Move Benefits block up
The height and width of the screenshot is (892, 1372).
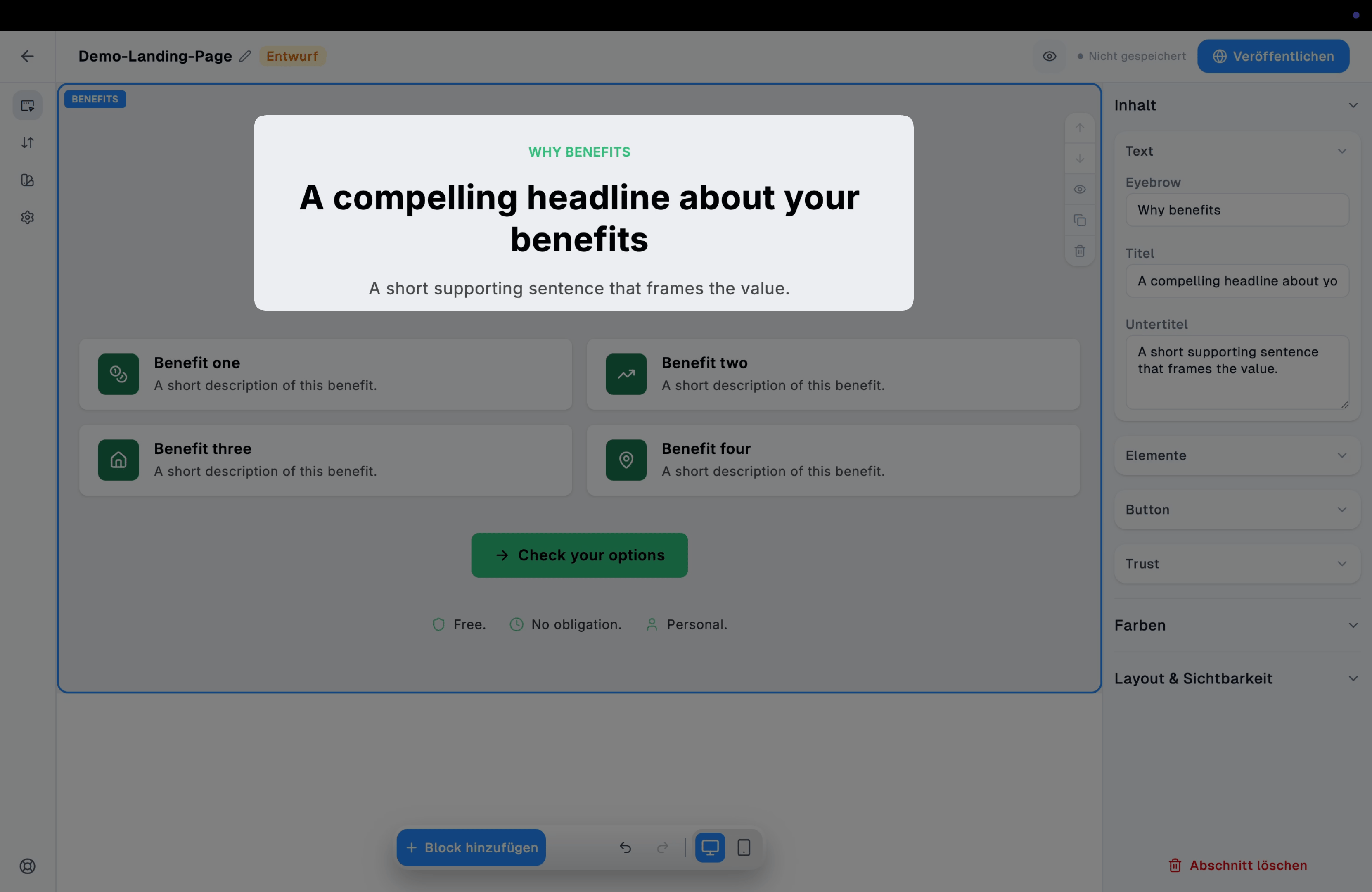pos(1079,128)
